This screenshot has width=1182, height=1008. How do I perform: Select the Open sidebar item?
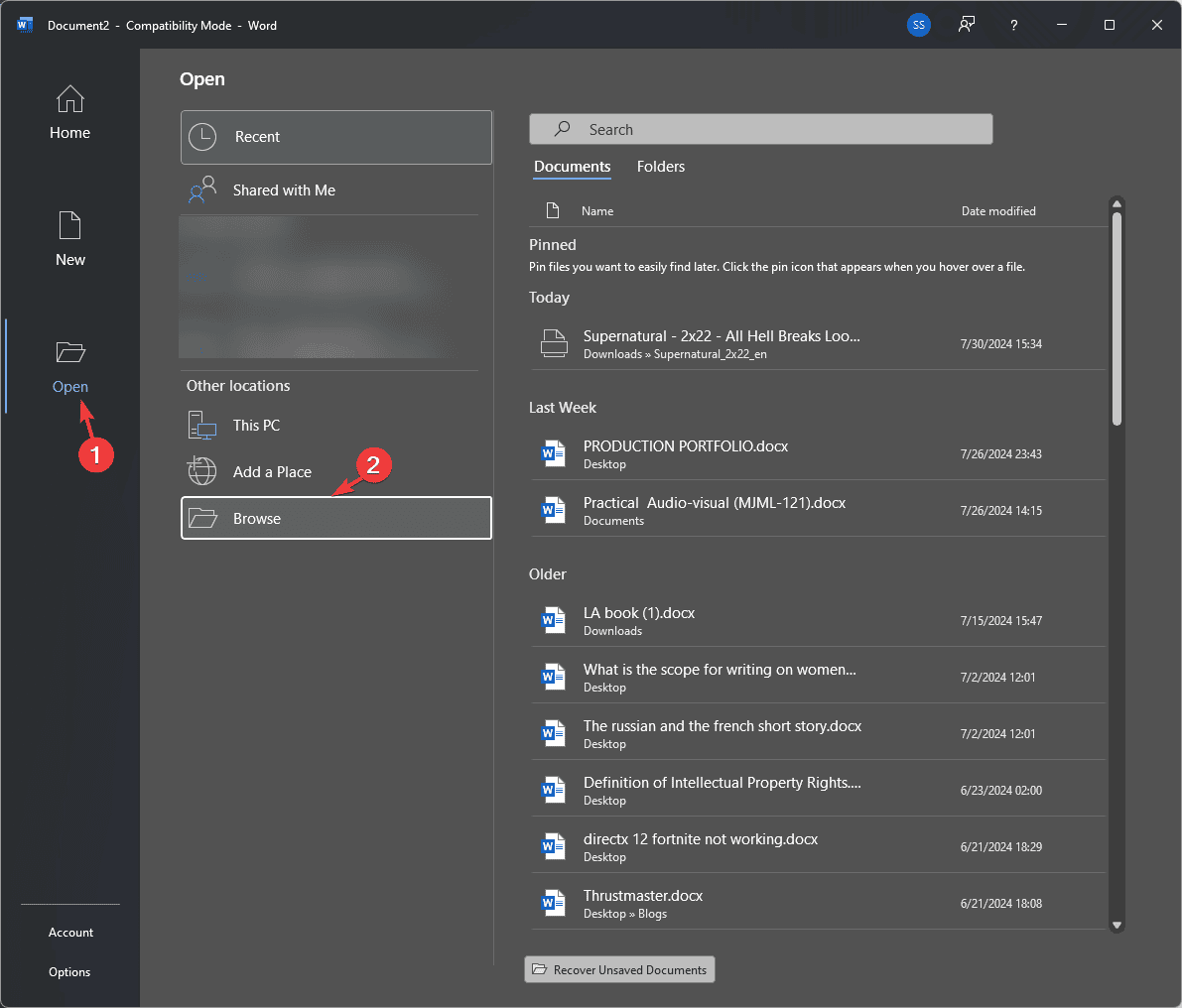pos(69,366)
